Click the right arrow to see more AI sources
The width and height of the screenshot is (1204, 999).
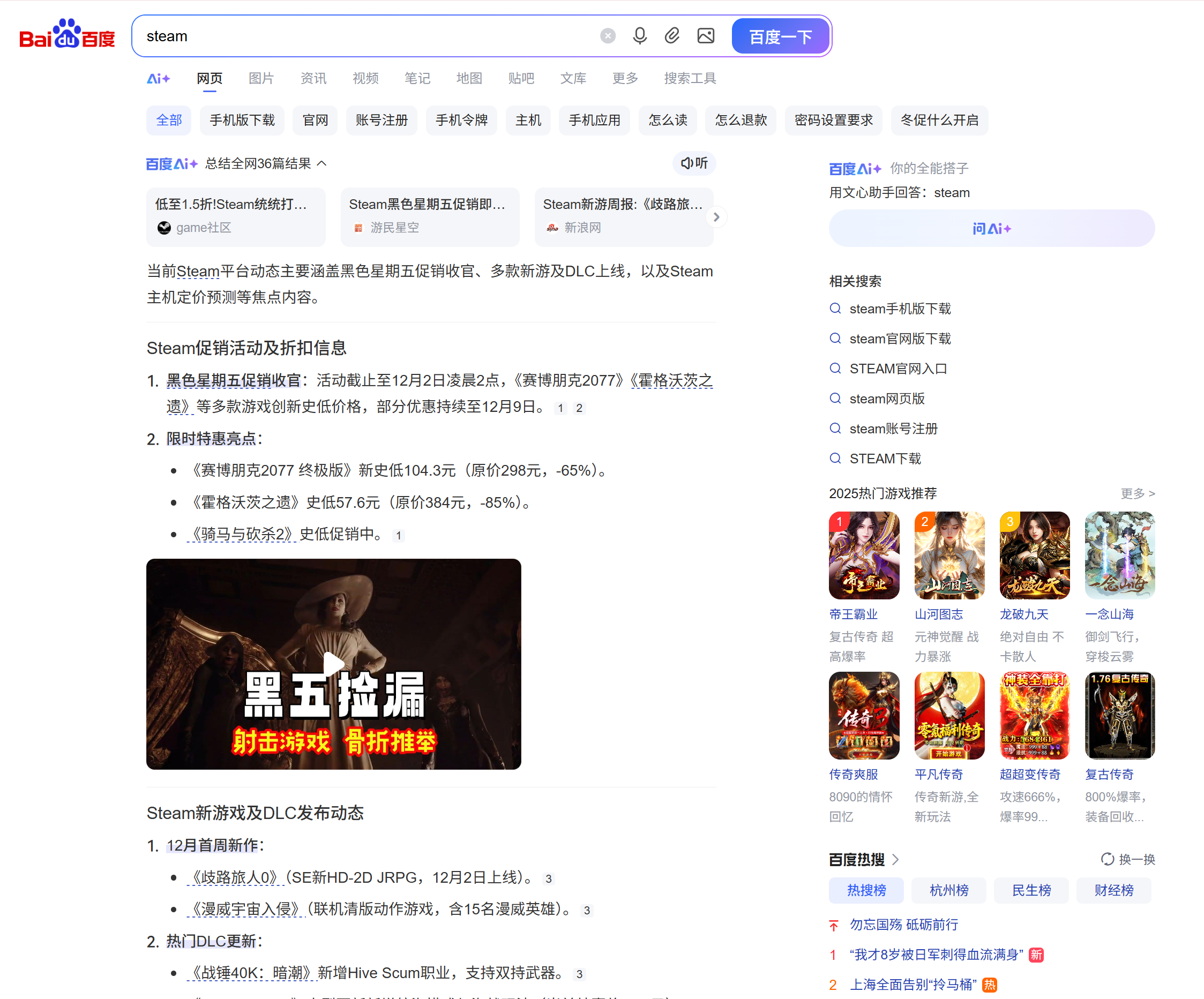[x=716, y=216]
